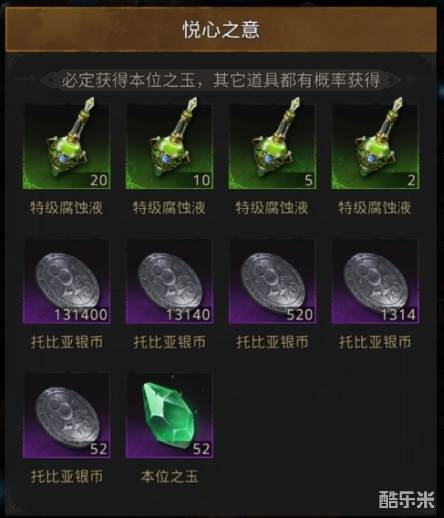
Task: Click the 托比亚银币 coin showing 1314
Action: click(375, 281)
